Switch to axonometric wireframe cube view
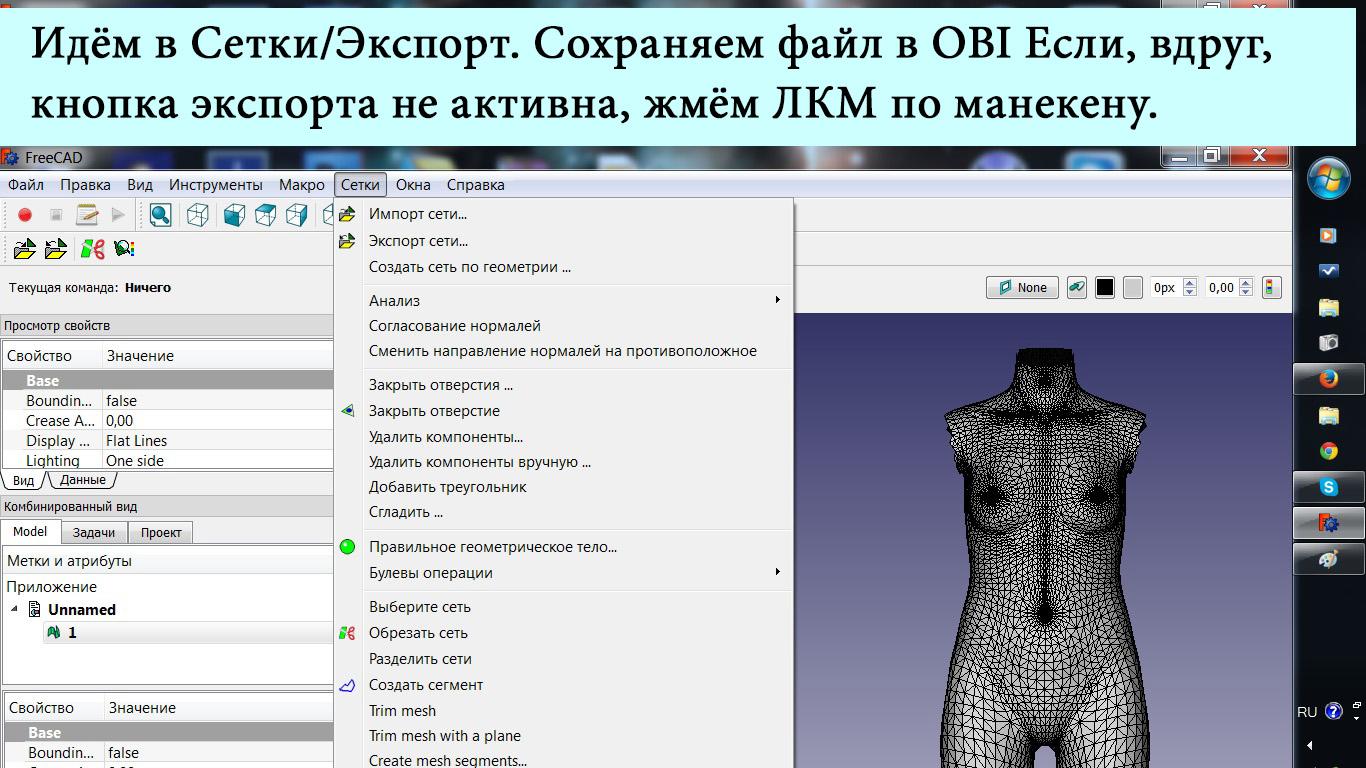This screenshot has height=768, width=1366. click(x=198, y=215)
